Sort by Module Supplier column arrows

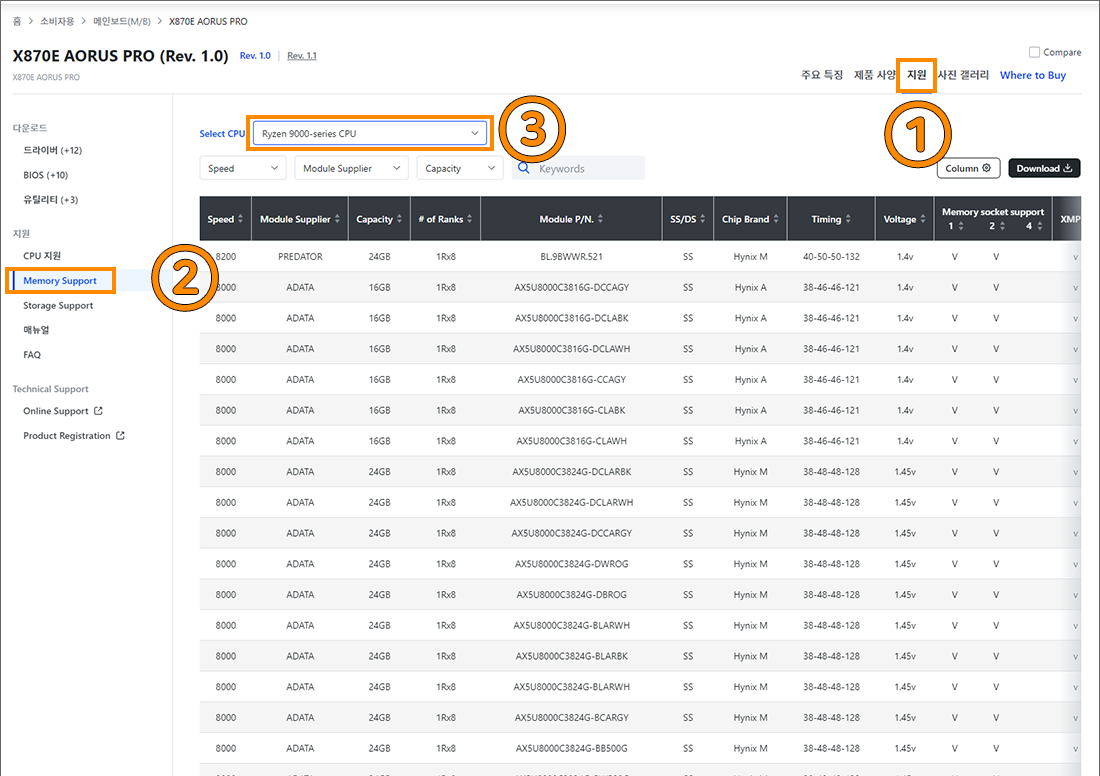(337, 219)
